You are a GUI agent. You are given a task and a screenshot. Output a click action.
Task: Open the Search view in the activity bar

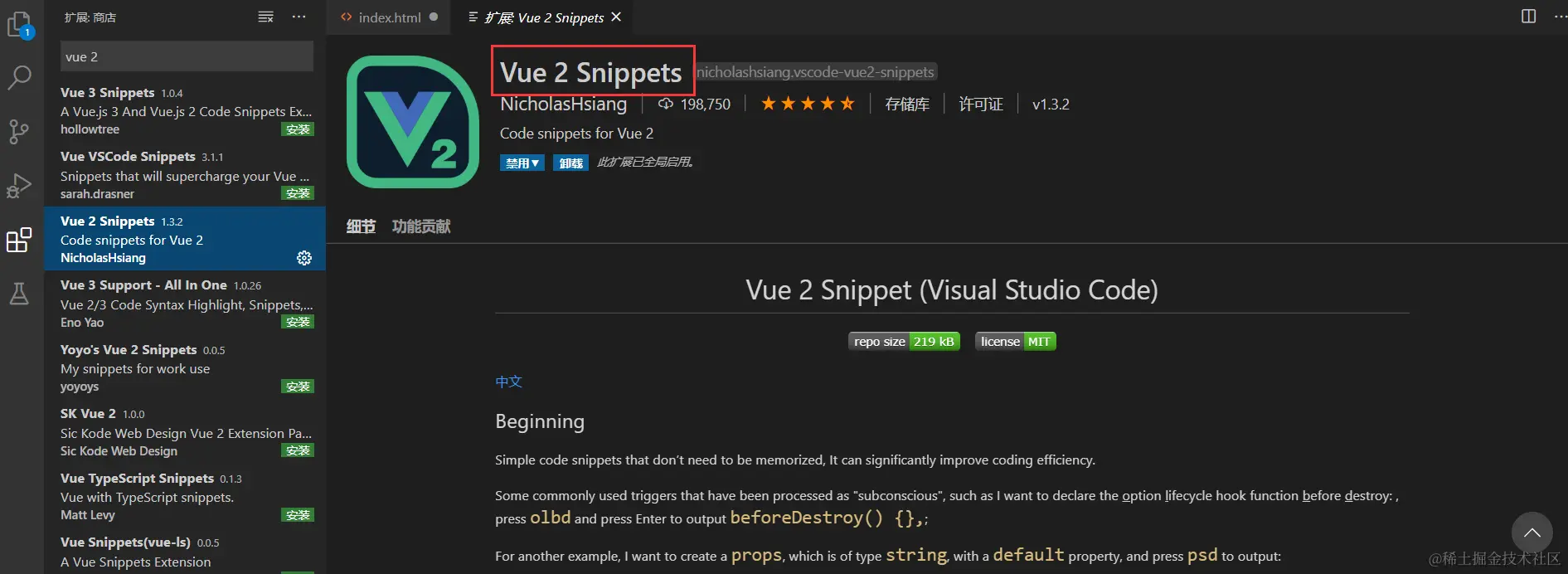pos(20,78)
